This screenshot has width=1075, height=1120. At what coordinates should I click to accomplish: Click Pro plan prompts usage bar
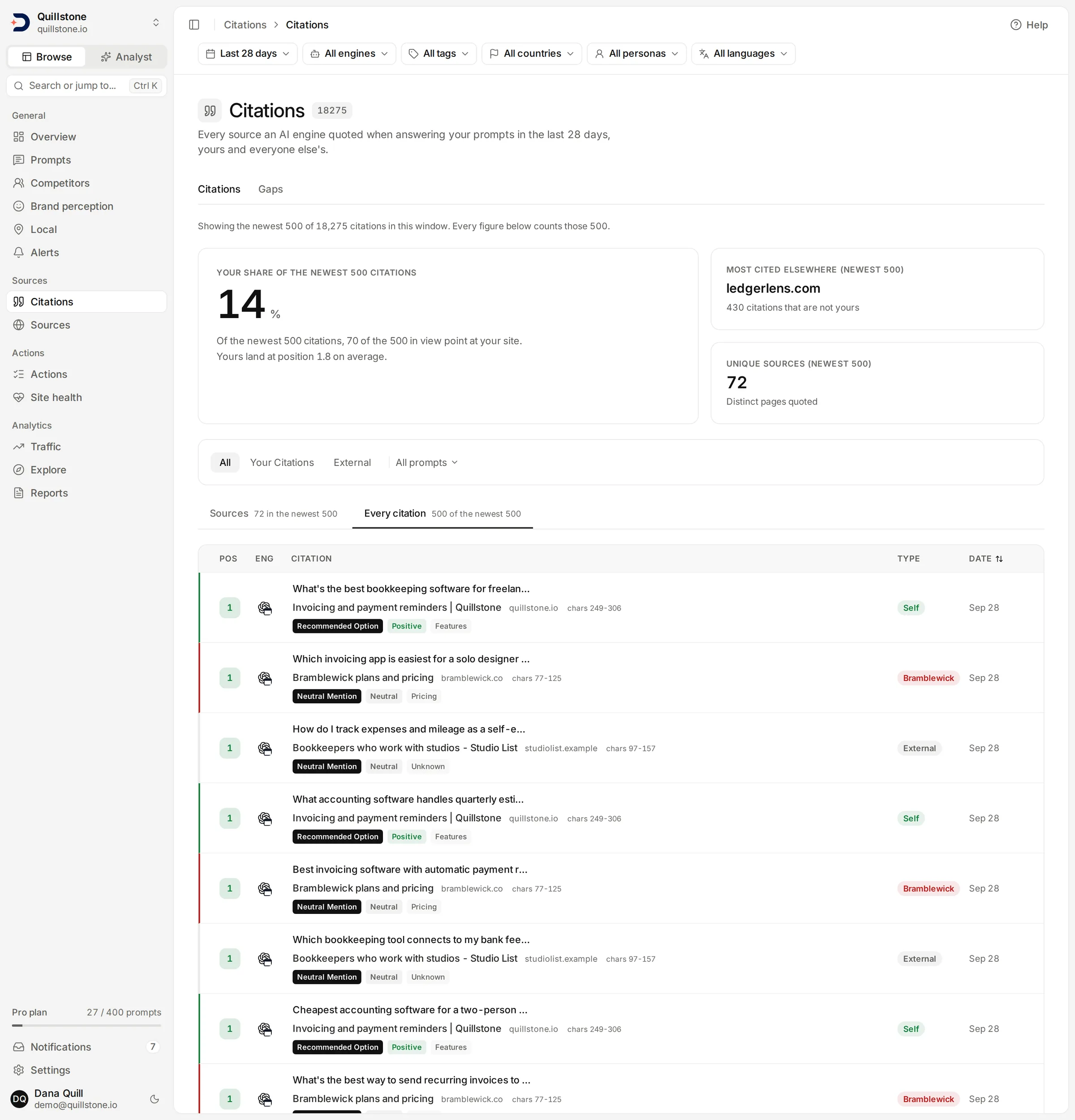pos(86,1025)
